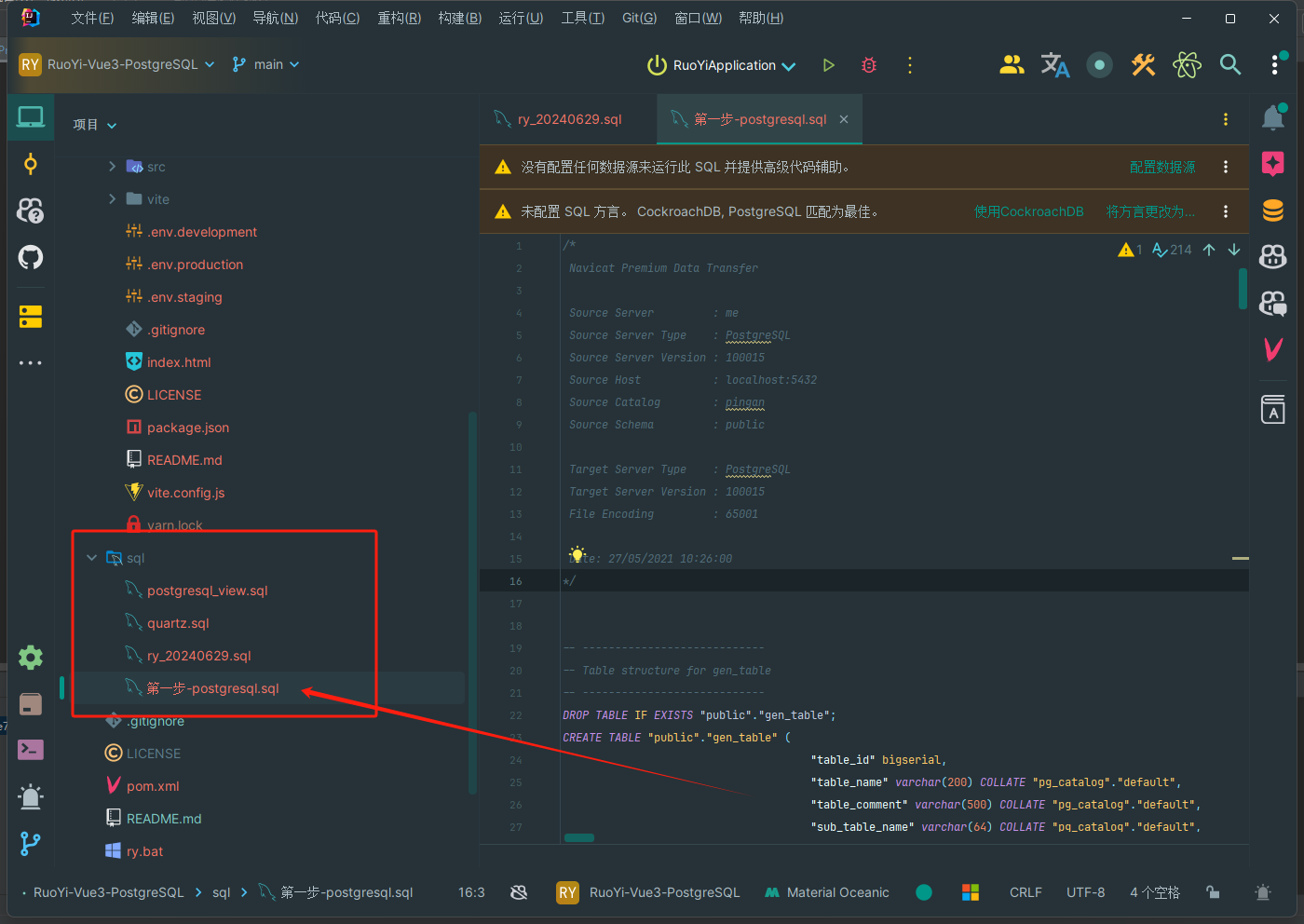The height and width of the screenshot is (924, 1304).
Task: Open the Notifications bell icon
Action: pyautogui.click(x=1272, y=118)
